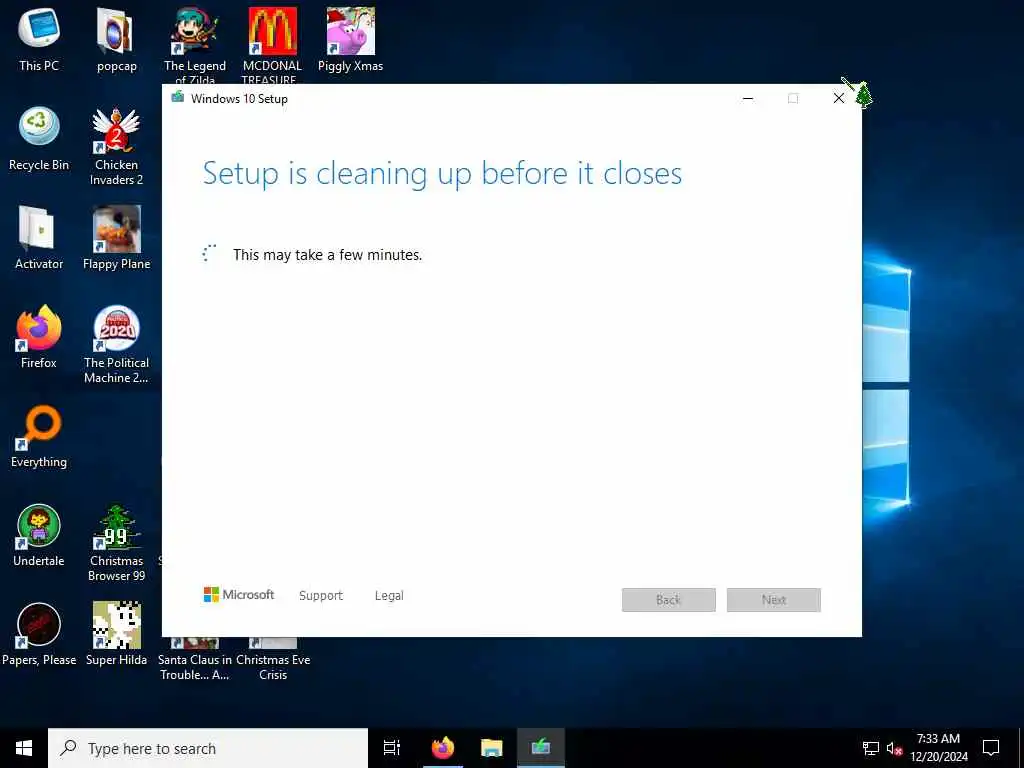The height and width of the screenshot is (768, 1024).
Task: Click the Windows 10 Setup title icon
Action: click(178, 98)
